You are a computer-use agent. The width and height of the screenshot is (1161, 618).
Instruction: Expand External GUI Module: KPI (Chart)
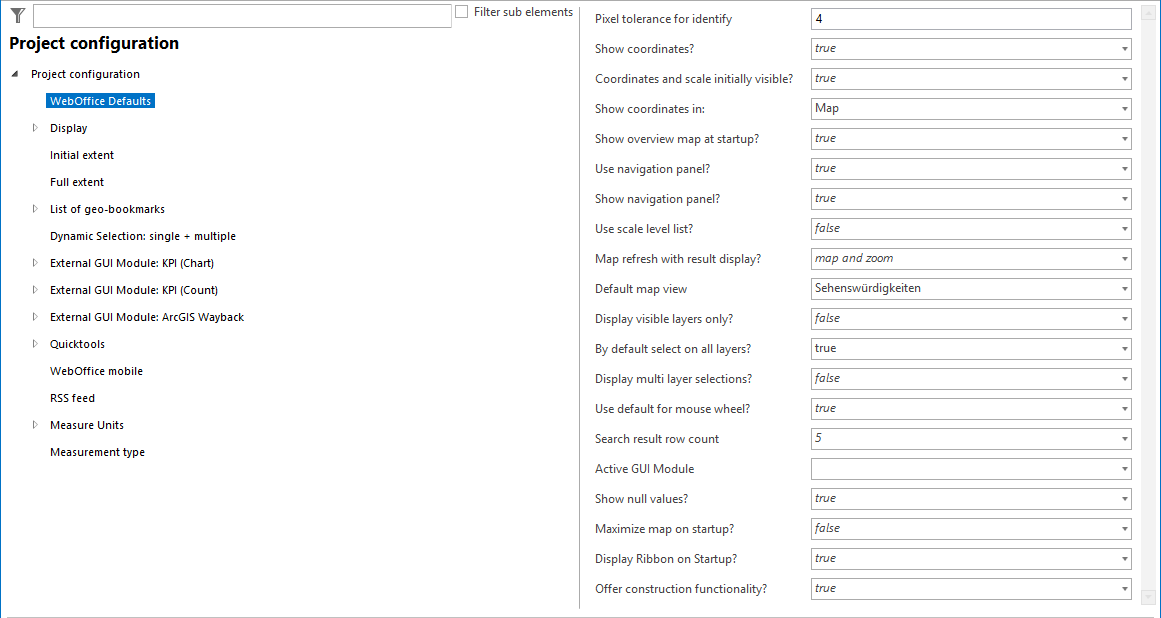click(x=33, y=262)
